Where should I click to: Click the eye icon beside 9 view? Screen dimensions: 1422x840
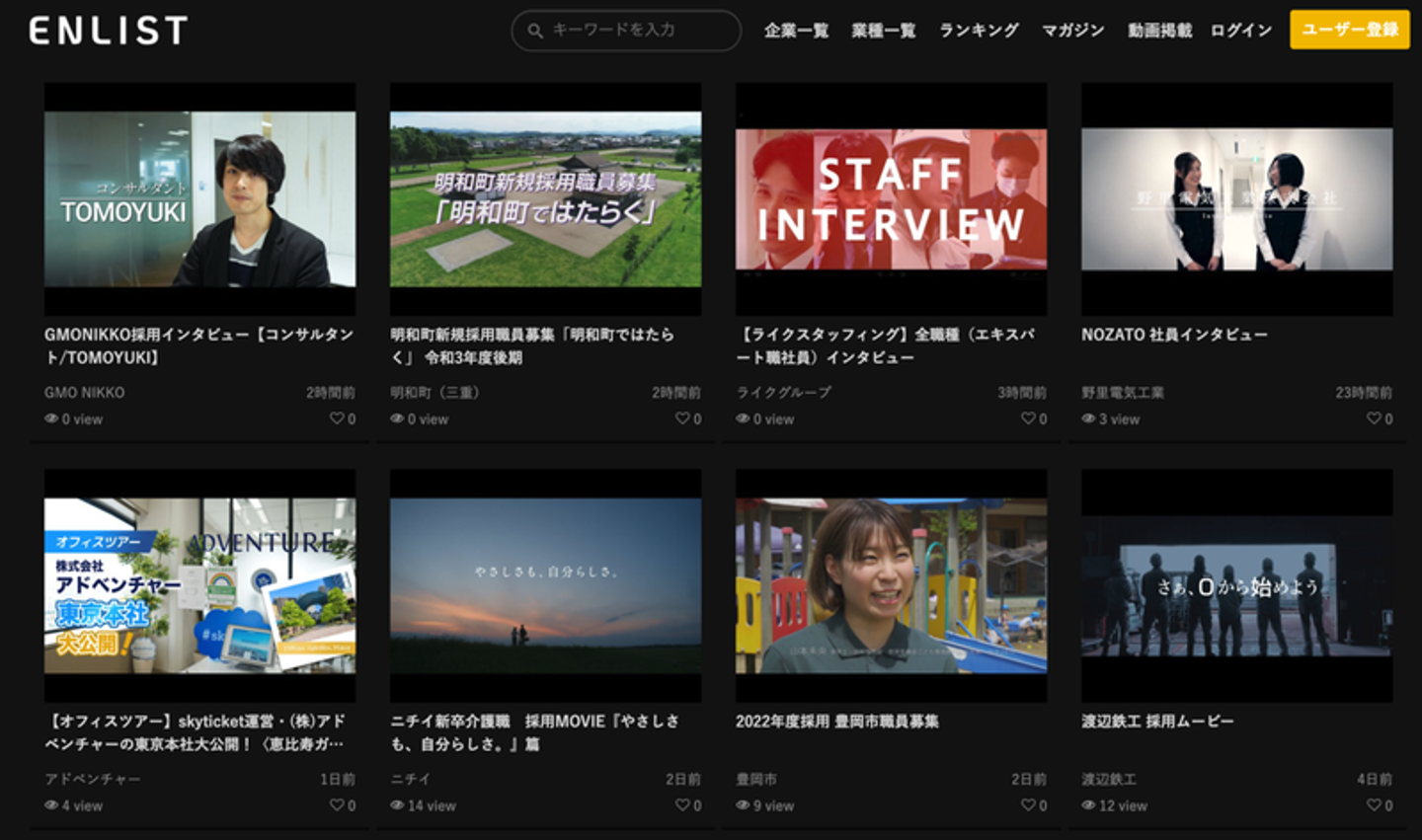point(743,805)
